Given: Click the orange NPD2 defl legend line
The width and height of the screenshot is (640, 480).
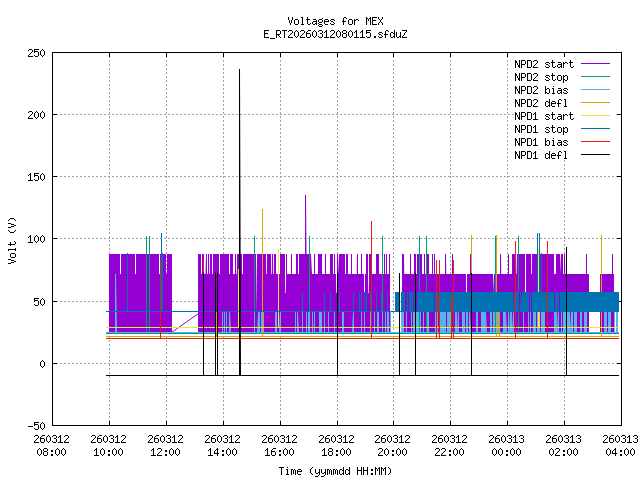Looking at the screenshot, I should click(596, 103).
